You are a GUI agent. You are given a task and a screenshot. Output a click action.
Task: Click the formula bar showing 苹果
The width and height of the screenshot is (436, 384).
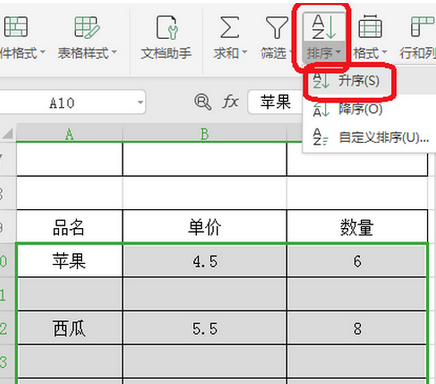[x=275, y=102]
